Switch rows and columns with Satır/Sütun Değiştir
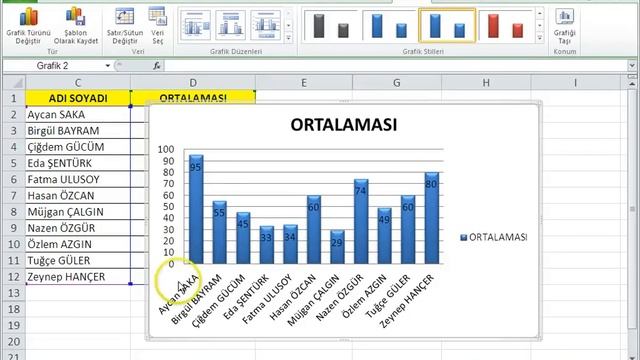This screenshot has width=640, height=360. coord(125,26)
